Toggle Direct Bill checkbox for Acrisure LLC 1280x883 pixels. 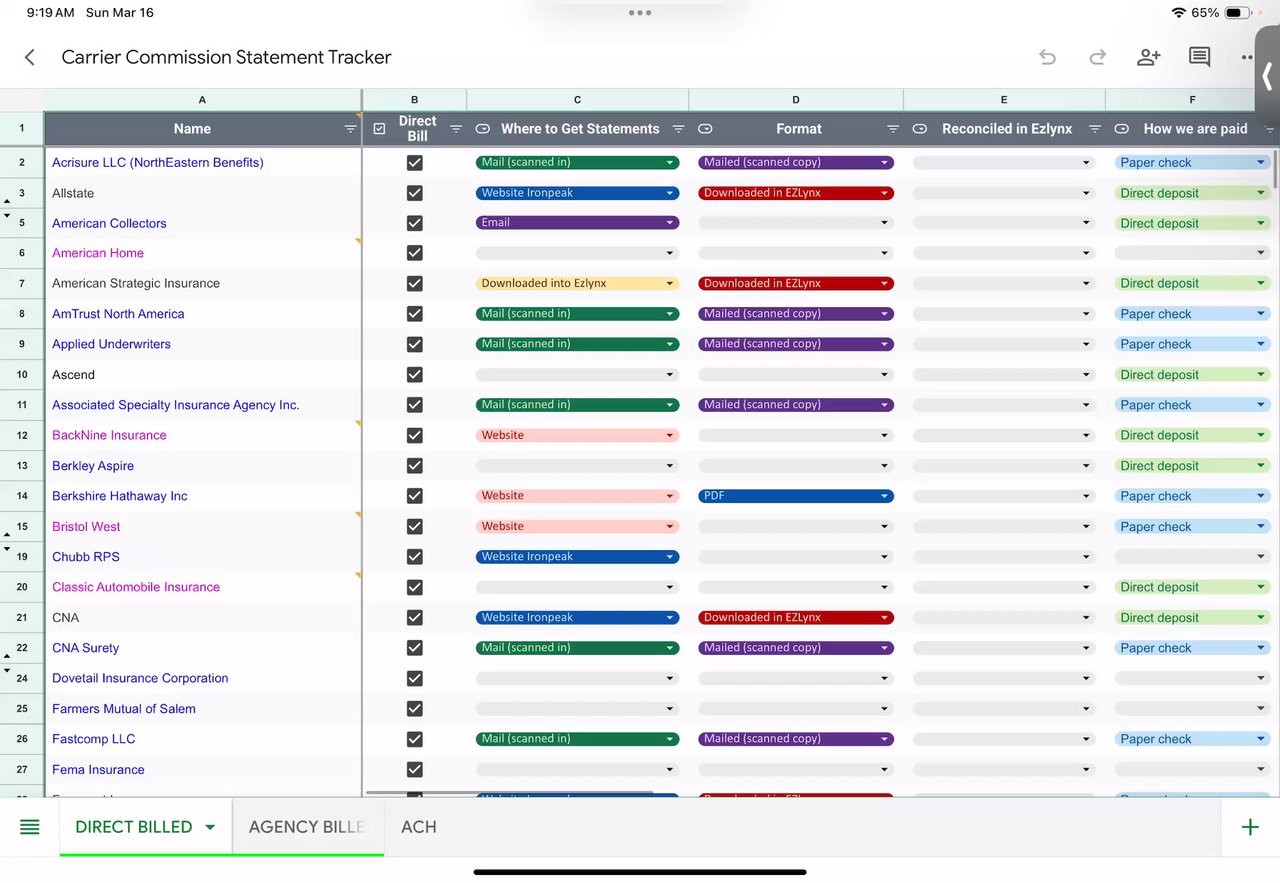tap(415, 163)
